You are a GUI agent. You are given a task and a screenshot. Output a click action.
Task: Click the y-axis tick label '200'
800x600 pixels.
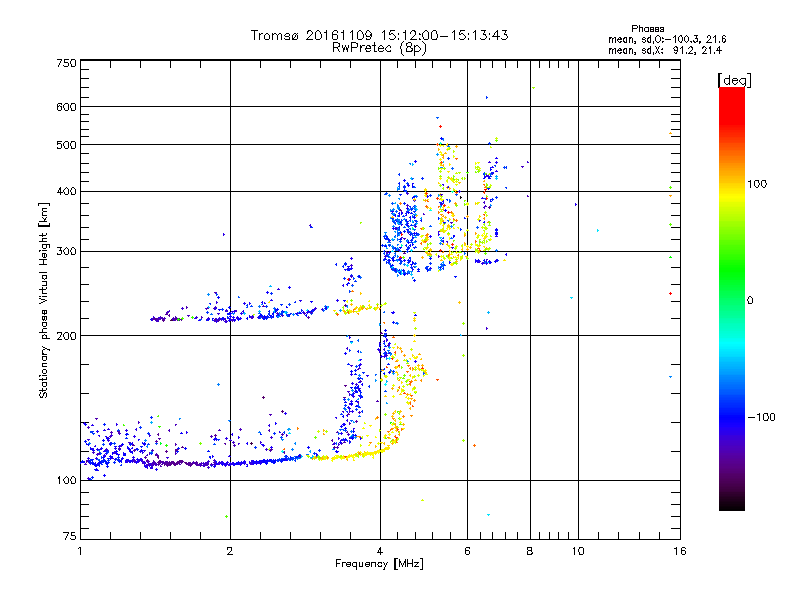[x=67, y=336]
